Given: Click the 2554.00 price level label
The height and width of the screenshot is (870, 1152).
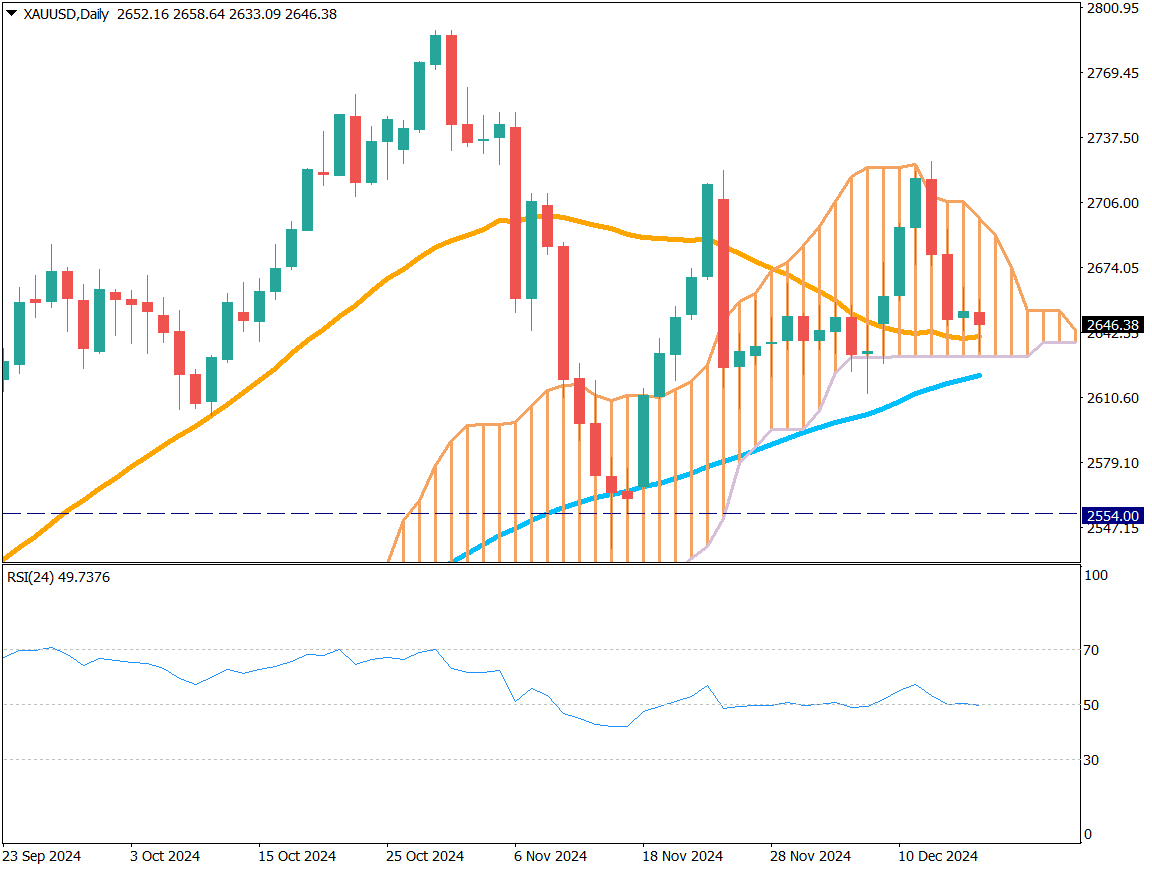Looking at the screenshot, I should [x=1113, y=515].
